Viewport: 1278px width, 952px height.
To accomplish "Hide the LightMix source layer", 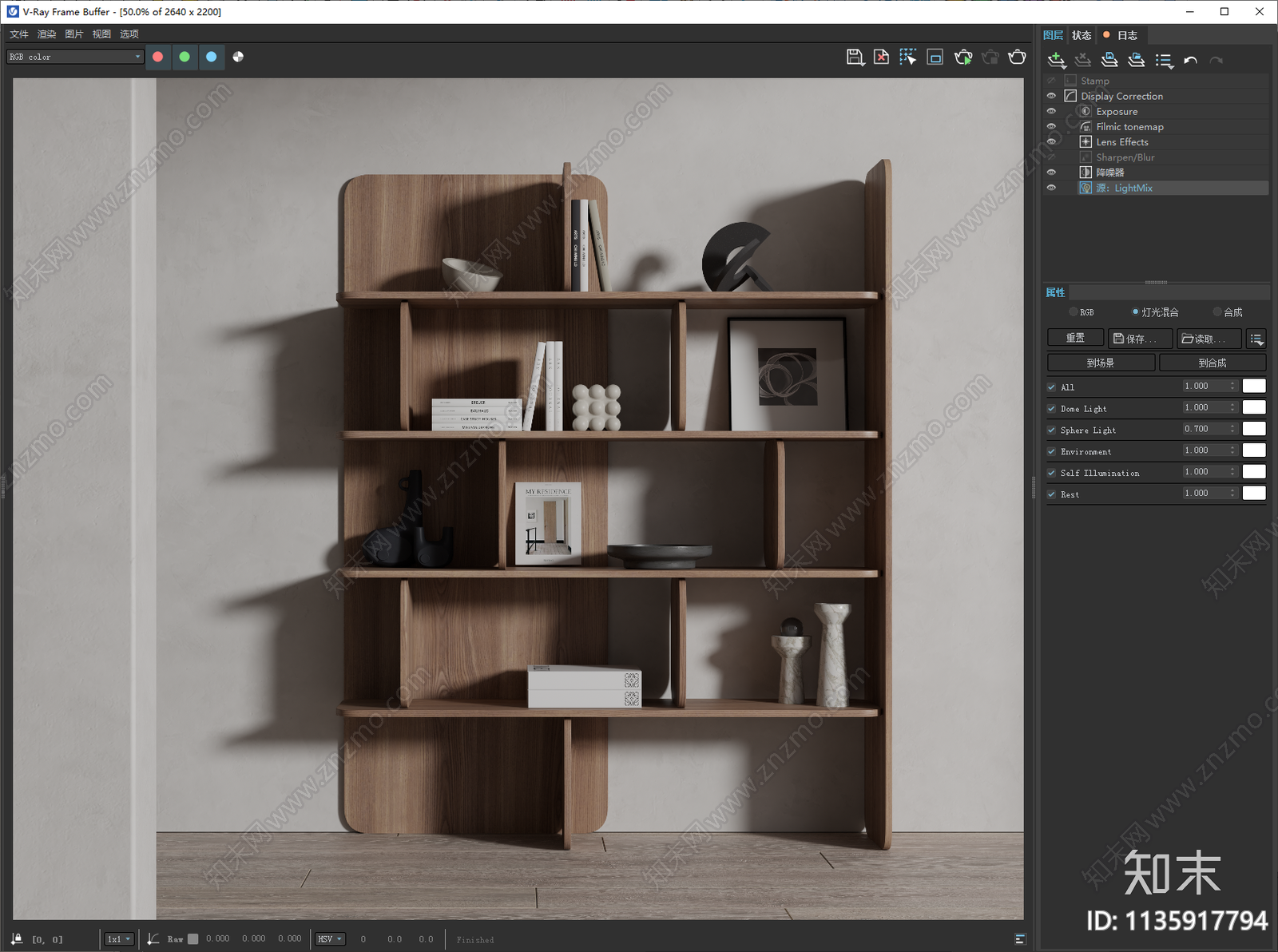I will click(1051, 188).
